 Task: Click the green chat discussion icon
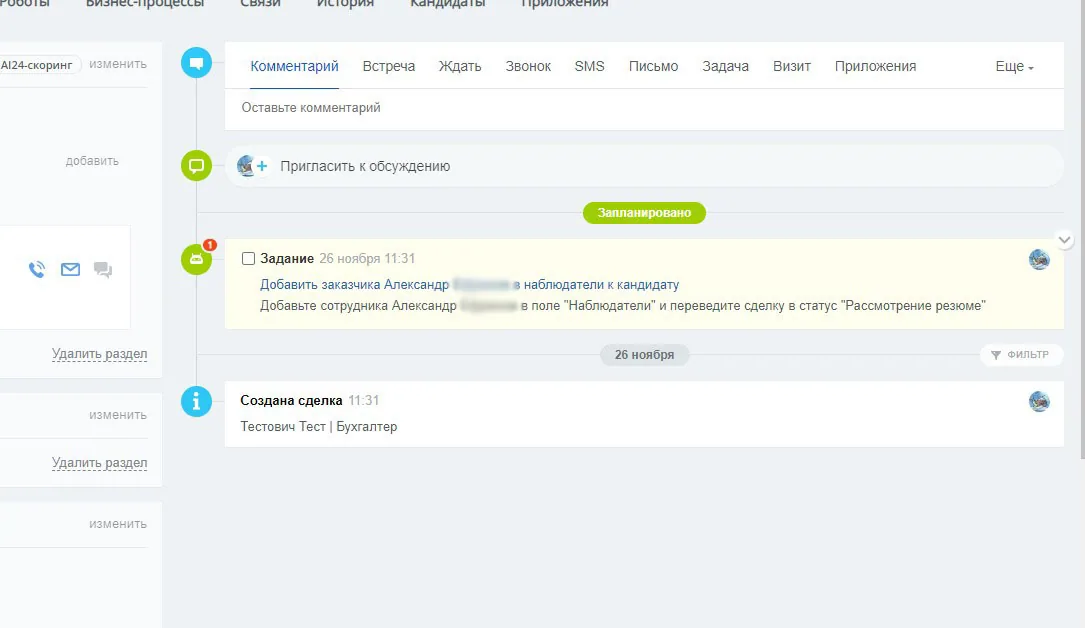pos(197,166)
